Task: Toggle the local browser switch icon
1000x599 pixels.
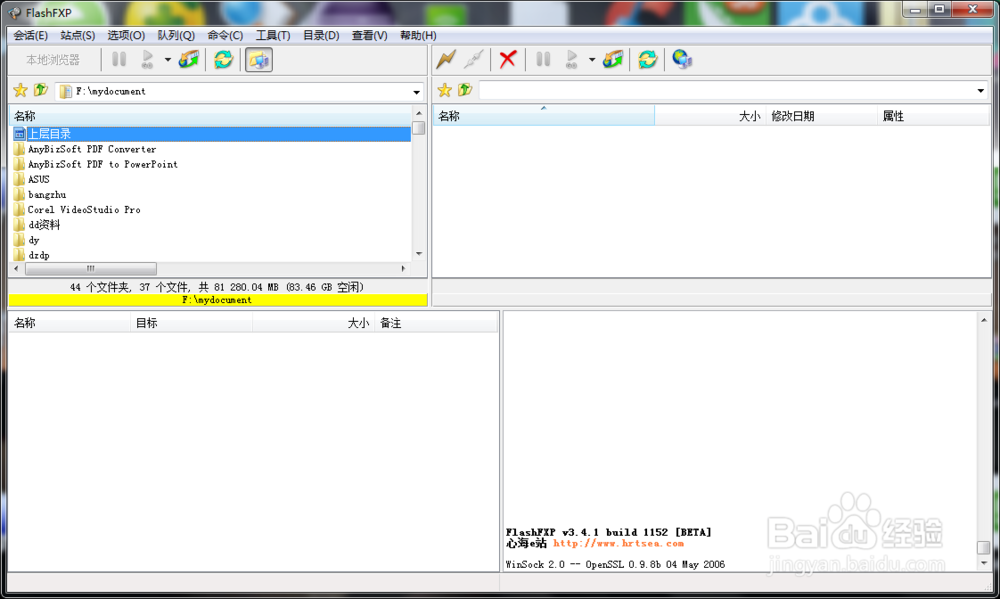Action: click(259, 60)
